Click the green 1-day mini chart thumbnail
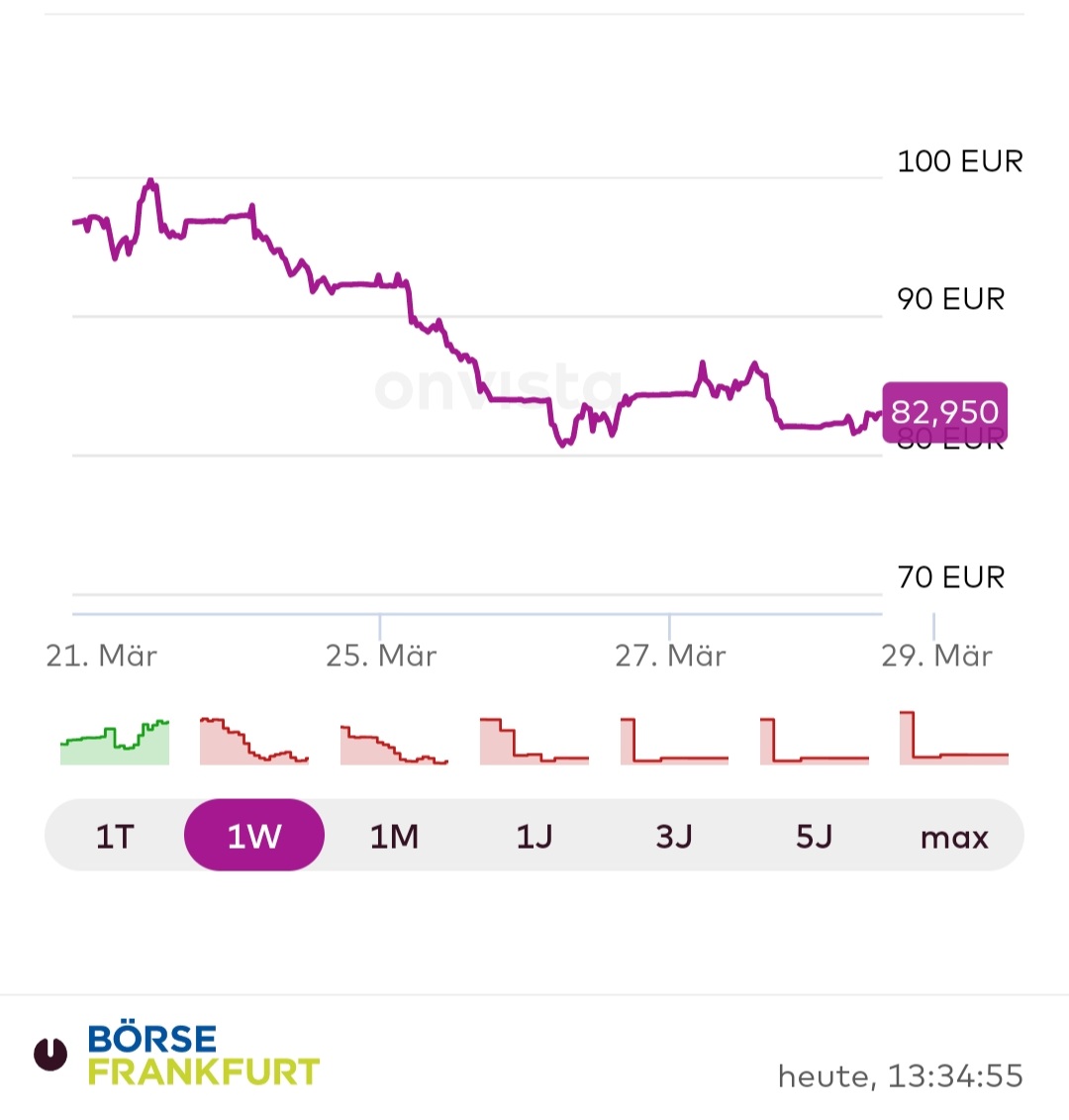1069x1120 pixels. pyautogui.click(x=115, y=742)
